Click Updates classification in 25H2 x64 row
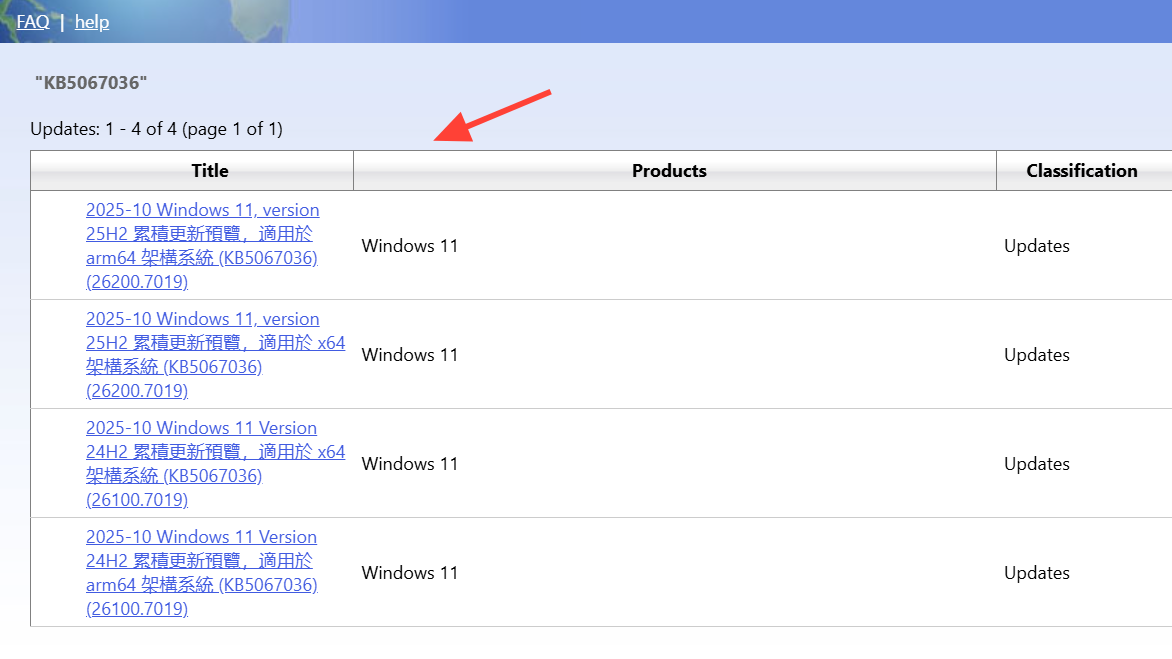 1037,355
